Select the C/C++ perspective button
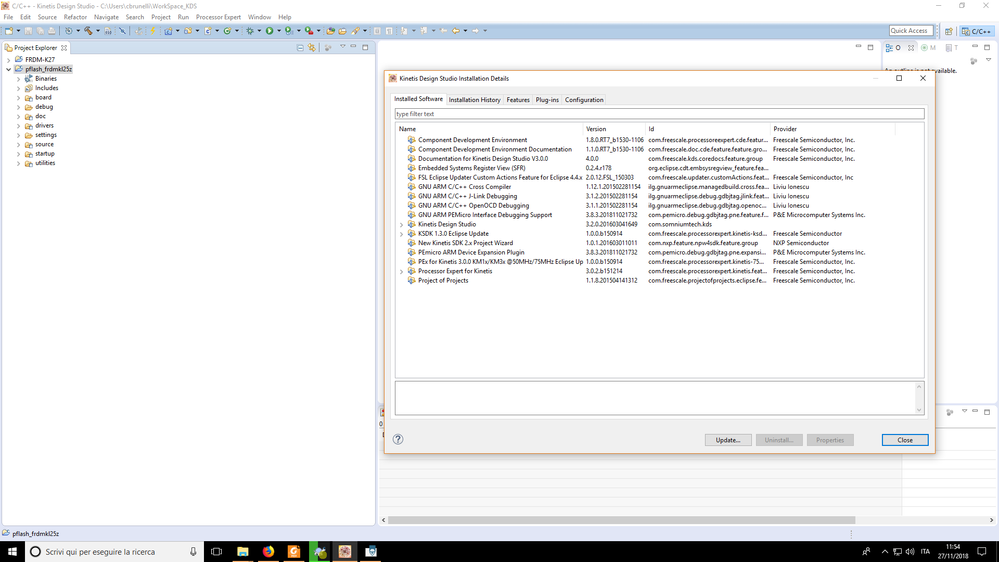This screenshot has width=999, height=562. pos(976,31)
